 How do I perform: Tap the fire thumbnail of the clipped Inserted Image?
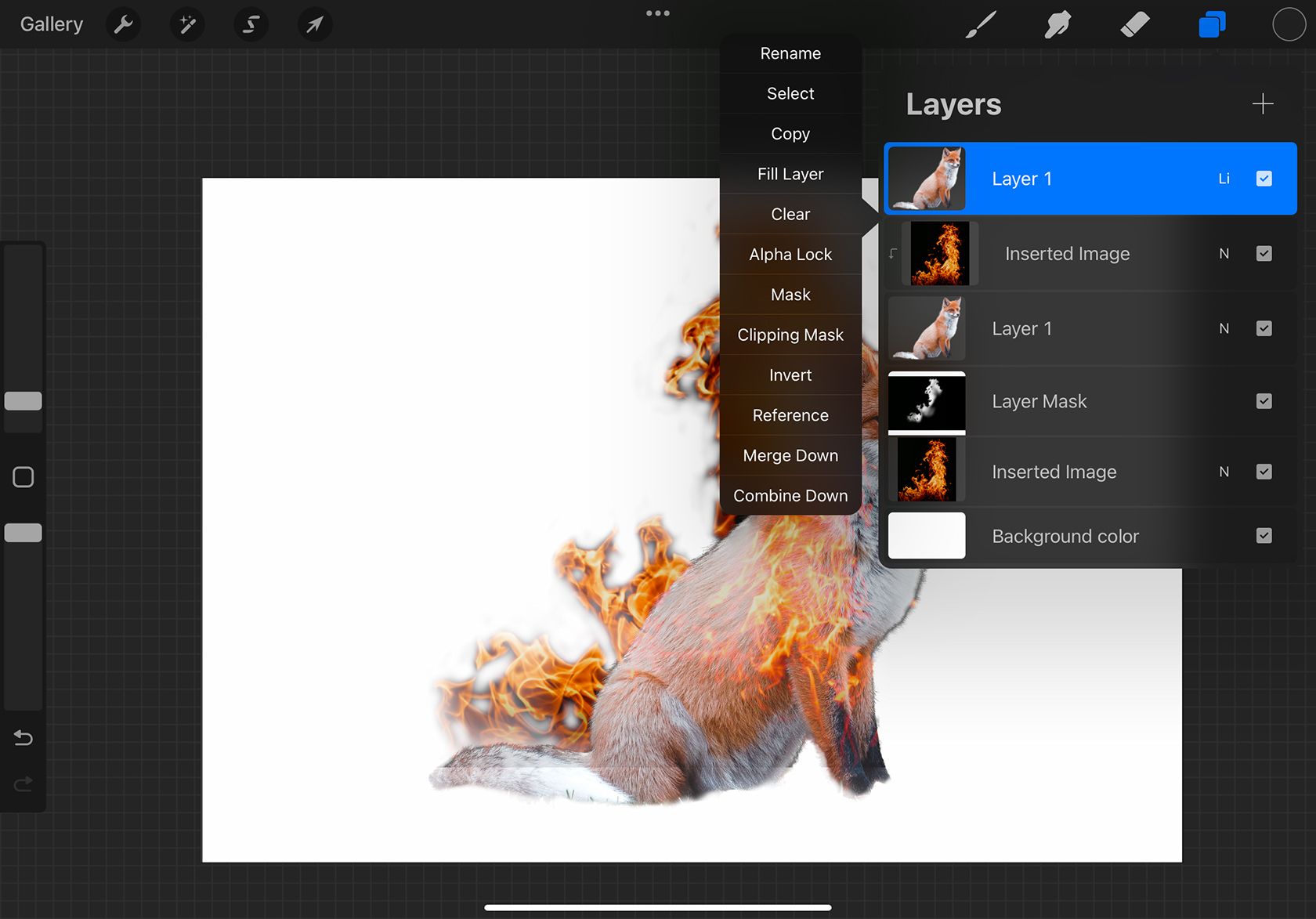(940, 253)
